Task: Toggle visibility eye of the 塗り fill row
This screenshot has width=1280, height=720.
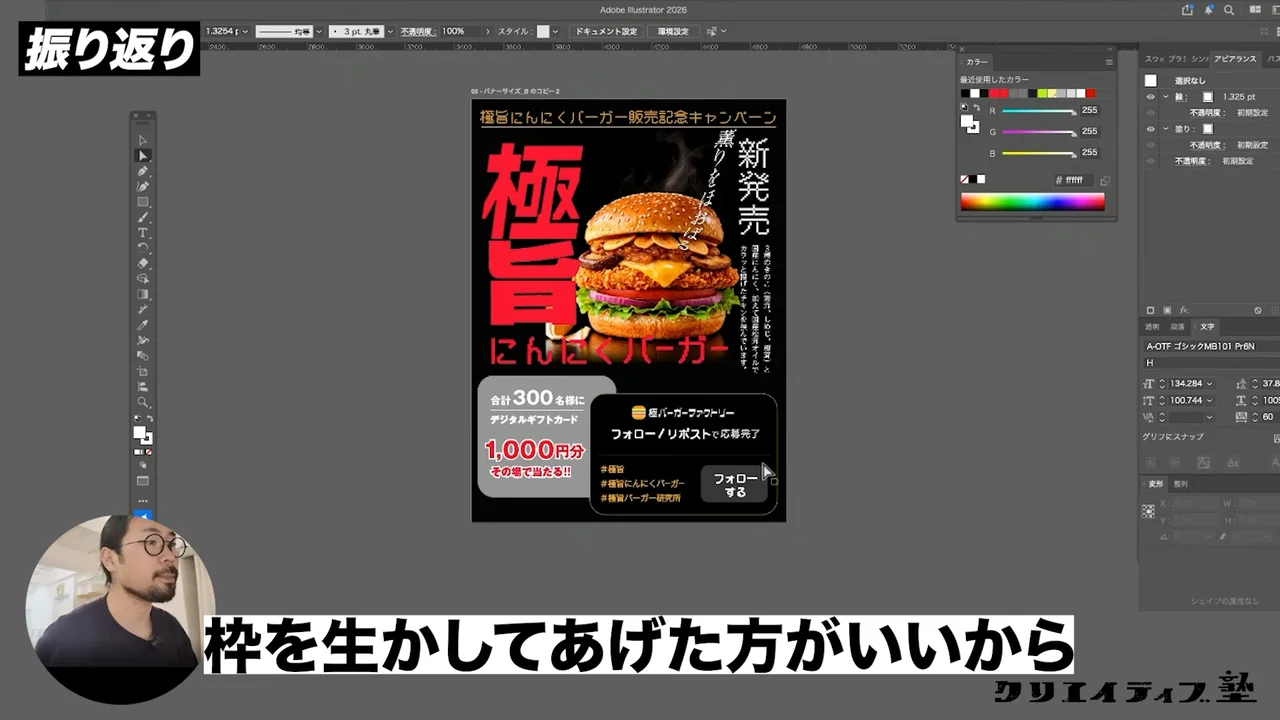Action: coord(1150,129)
